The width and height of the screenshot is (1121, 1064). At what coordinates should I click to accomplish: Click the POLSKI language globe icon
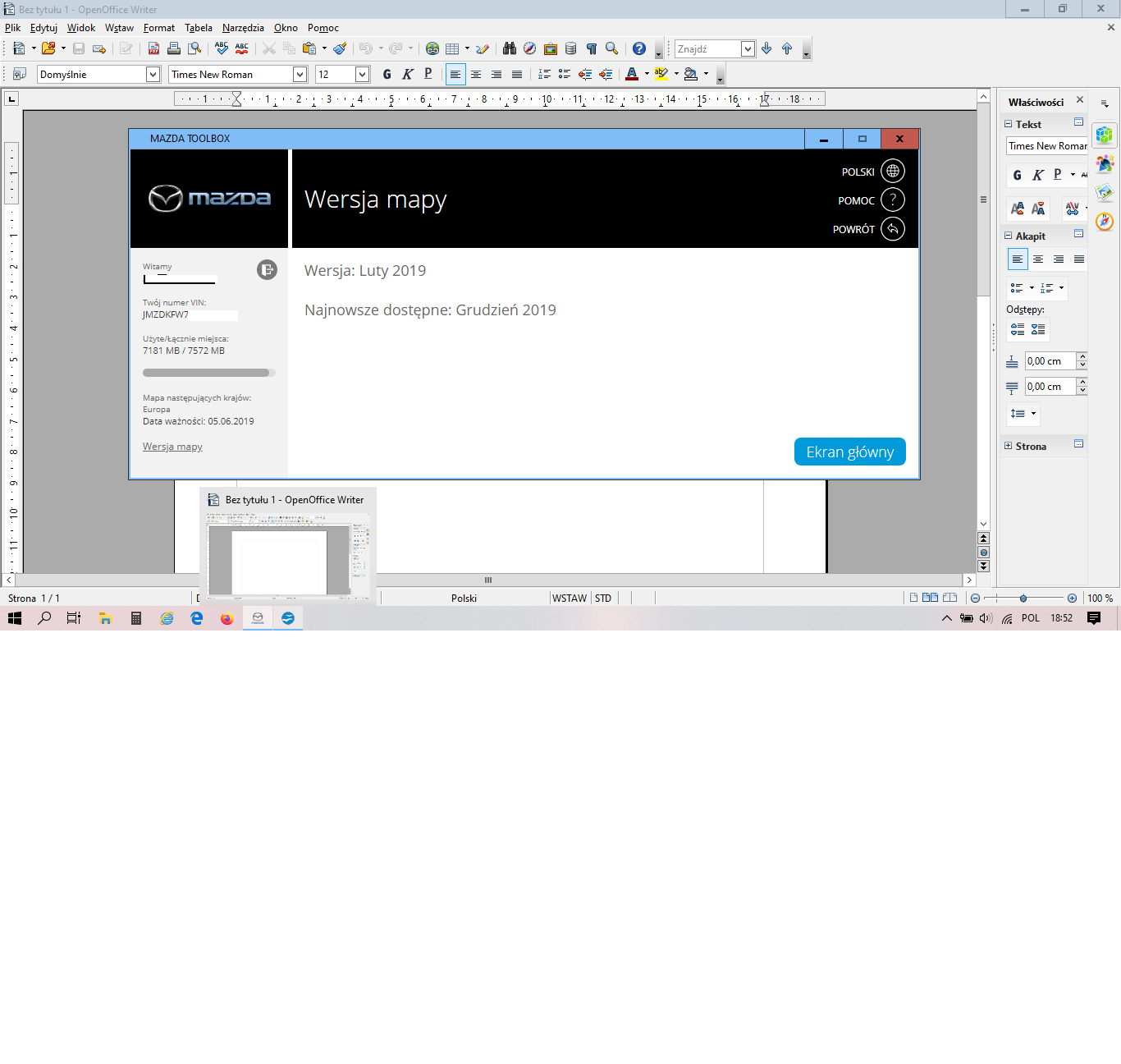tap(893, 172)
